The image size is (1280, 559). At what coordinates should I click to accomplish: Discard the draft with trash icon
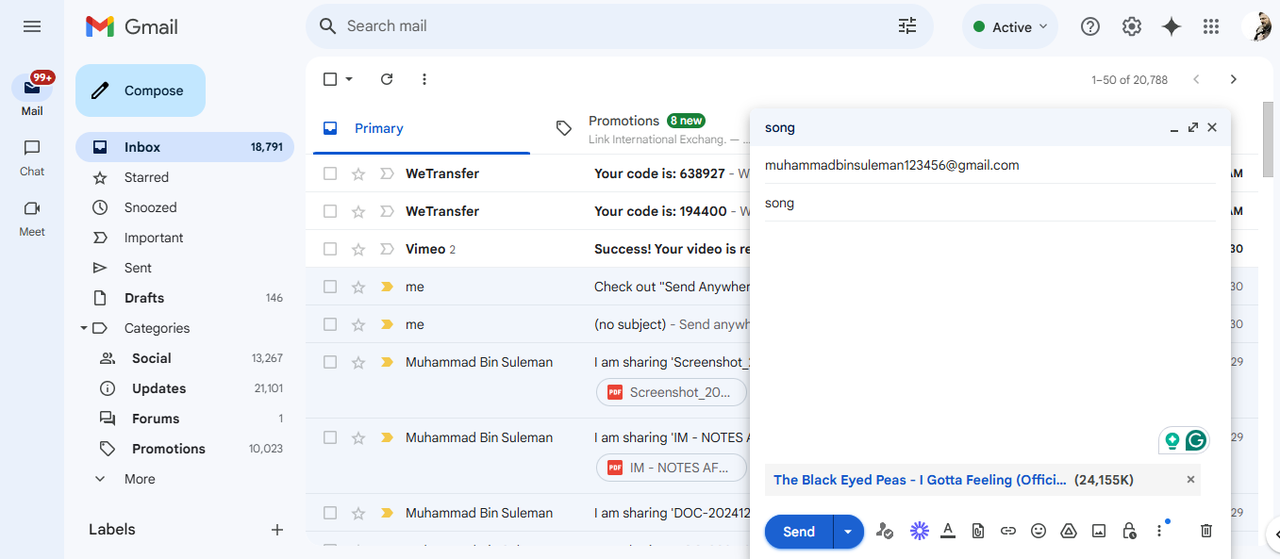1206,531
